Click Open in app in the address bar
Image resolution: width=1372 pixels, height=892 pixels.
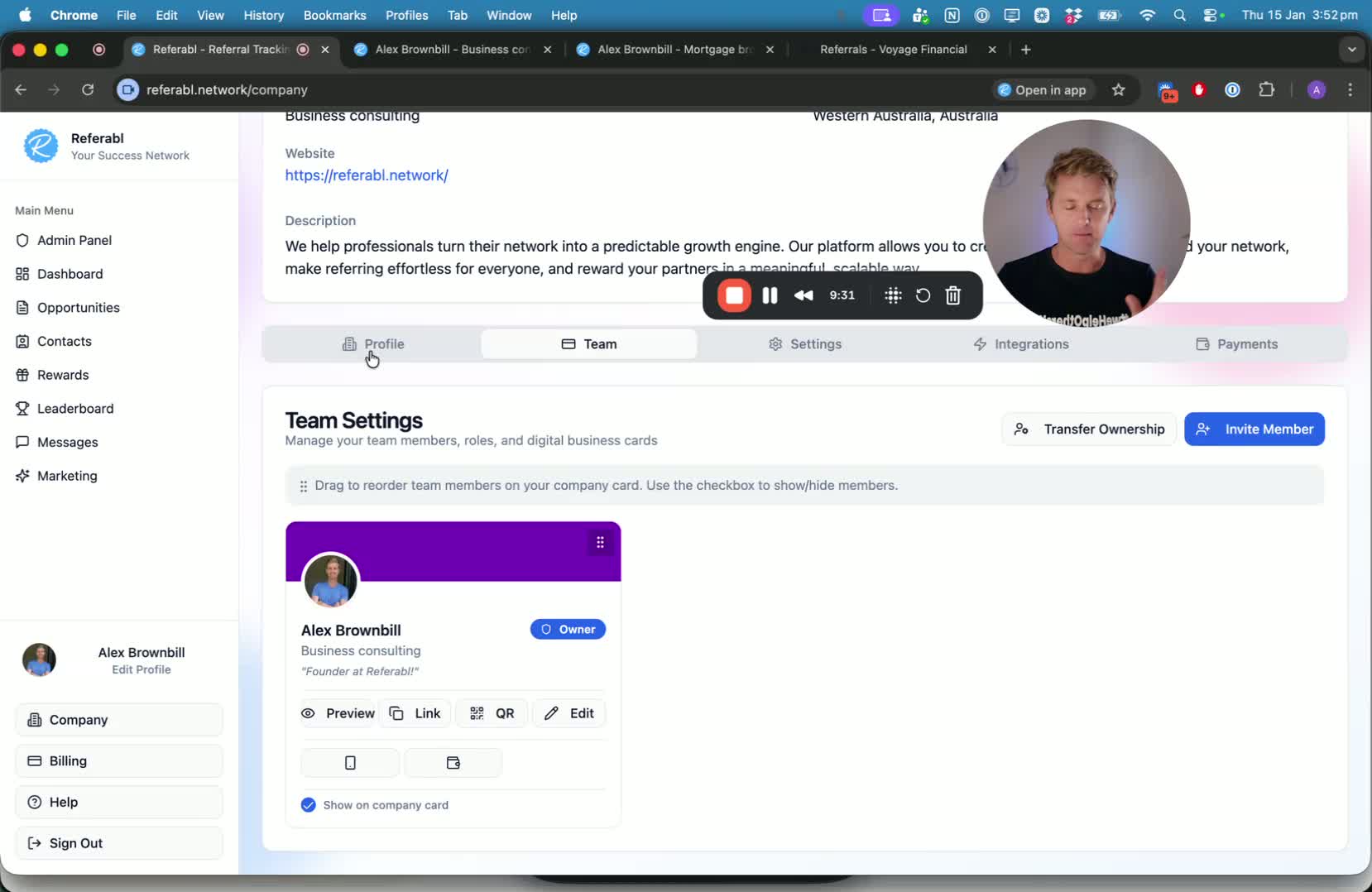click(x=1043, y=89)
